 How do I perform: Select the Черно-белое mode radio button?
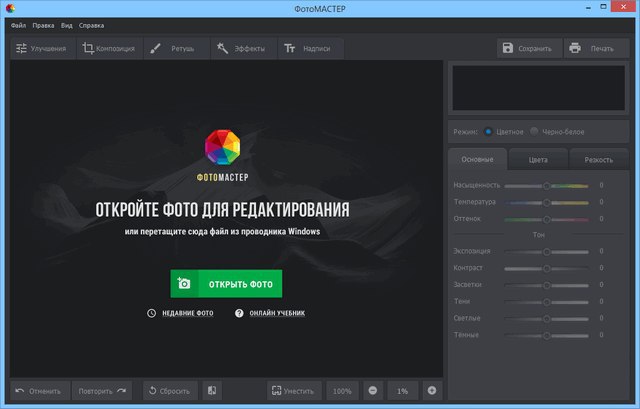coord(534,131)
